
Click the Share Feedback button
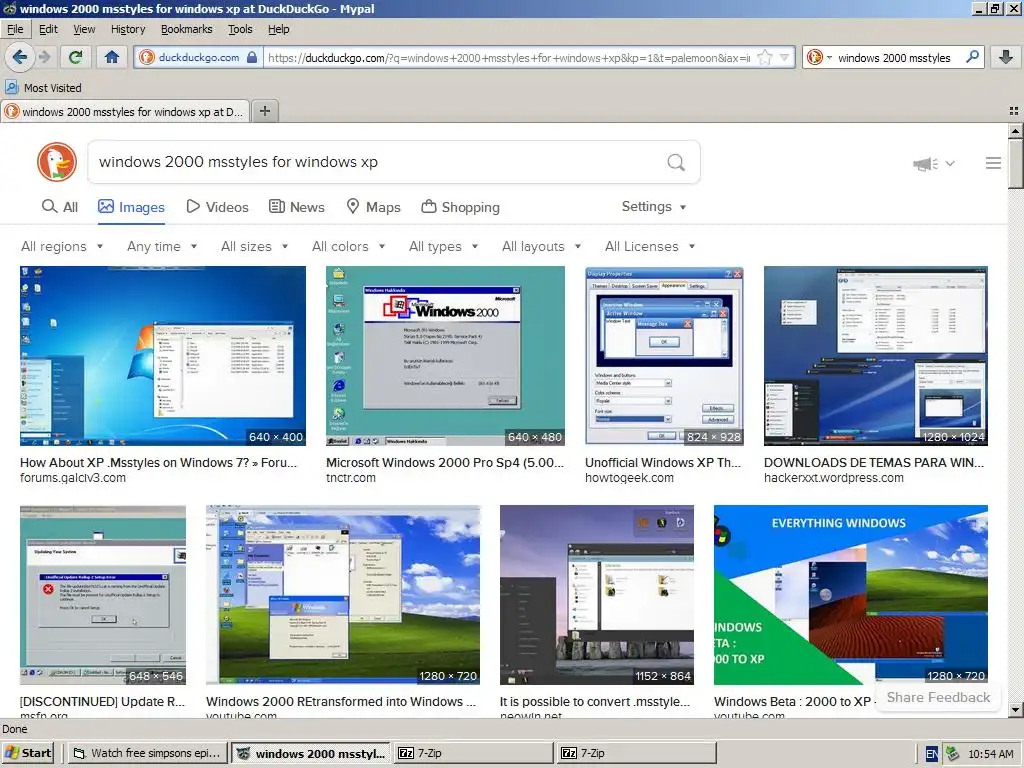point(938,697)
